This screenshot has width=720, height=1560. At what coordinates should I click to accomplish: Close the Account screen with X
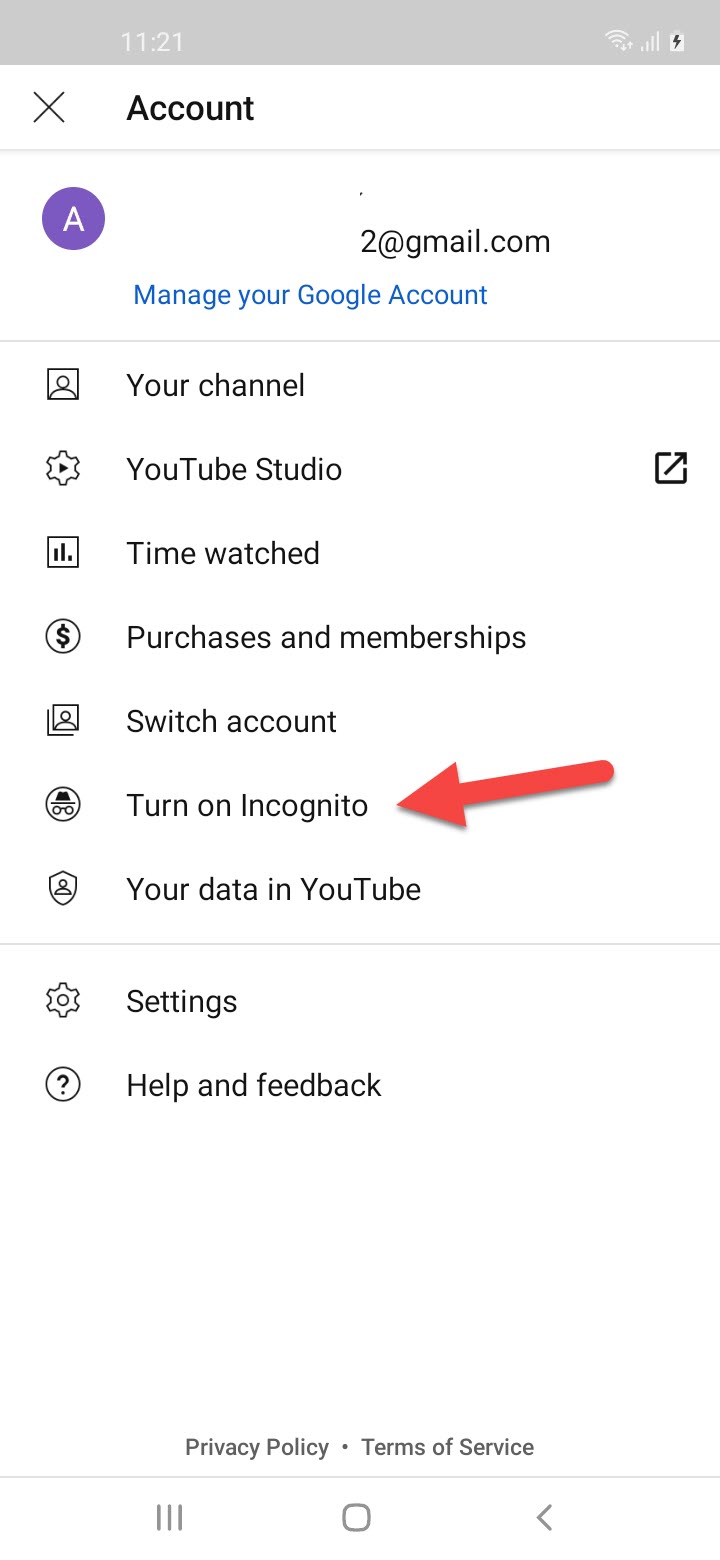coord(49,107)
